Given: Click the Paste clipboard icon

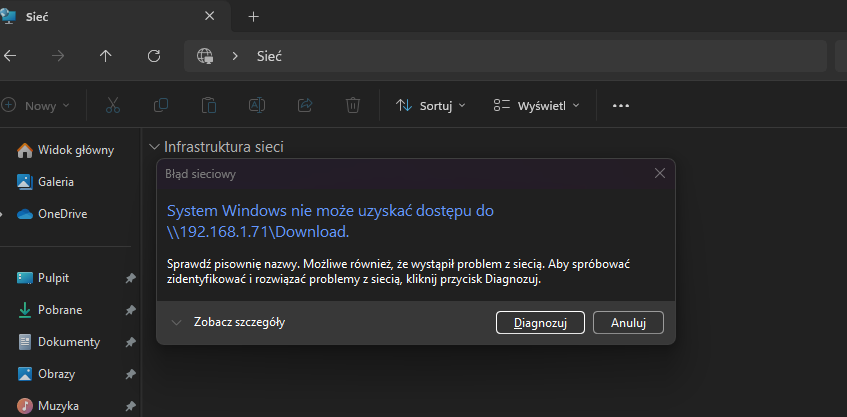Looking at the screenshot, I should [208, 105].
